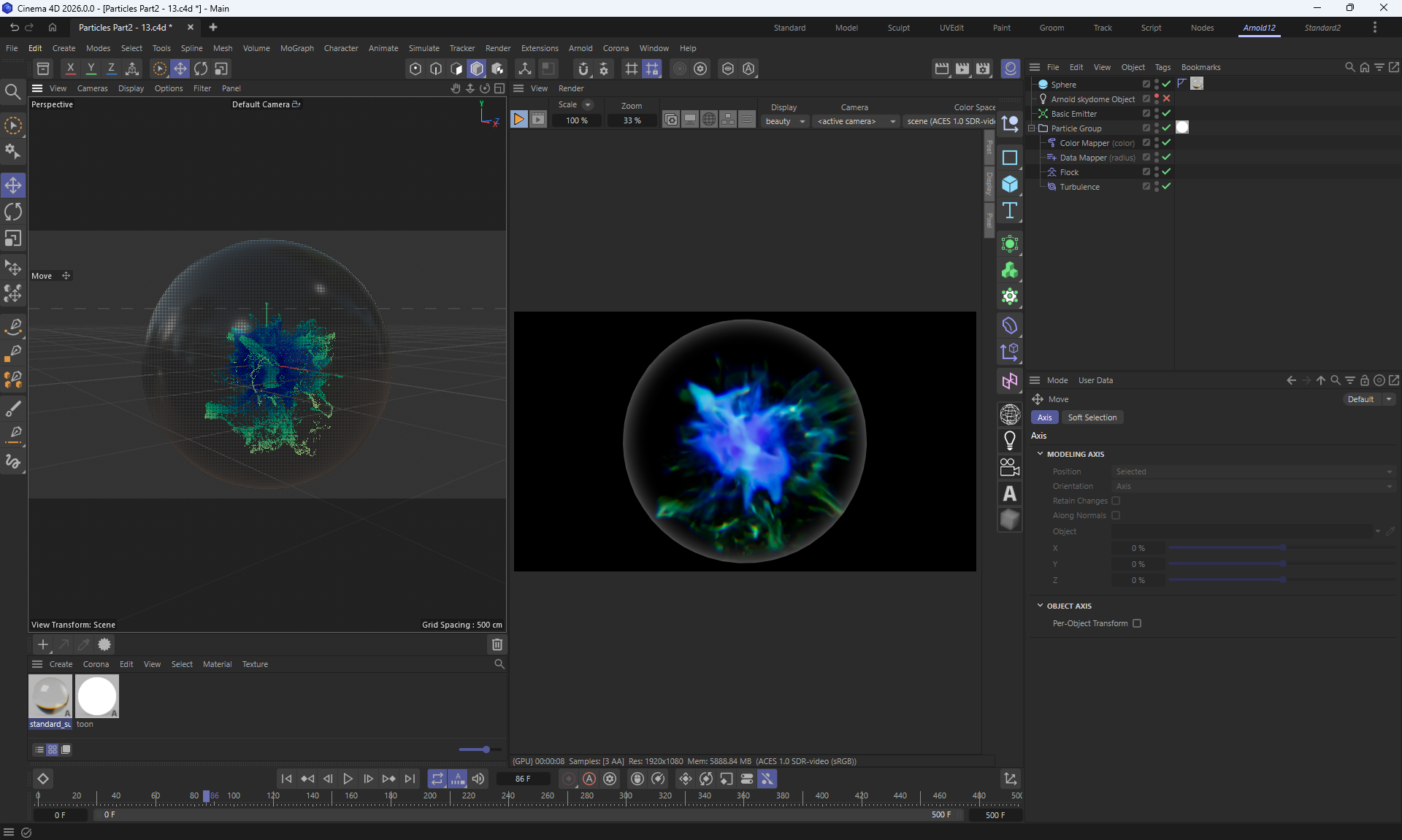
Task: Click the Soft Selection tab button
Action: pyautogui.click(x=1092, y=417)
